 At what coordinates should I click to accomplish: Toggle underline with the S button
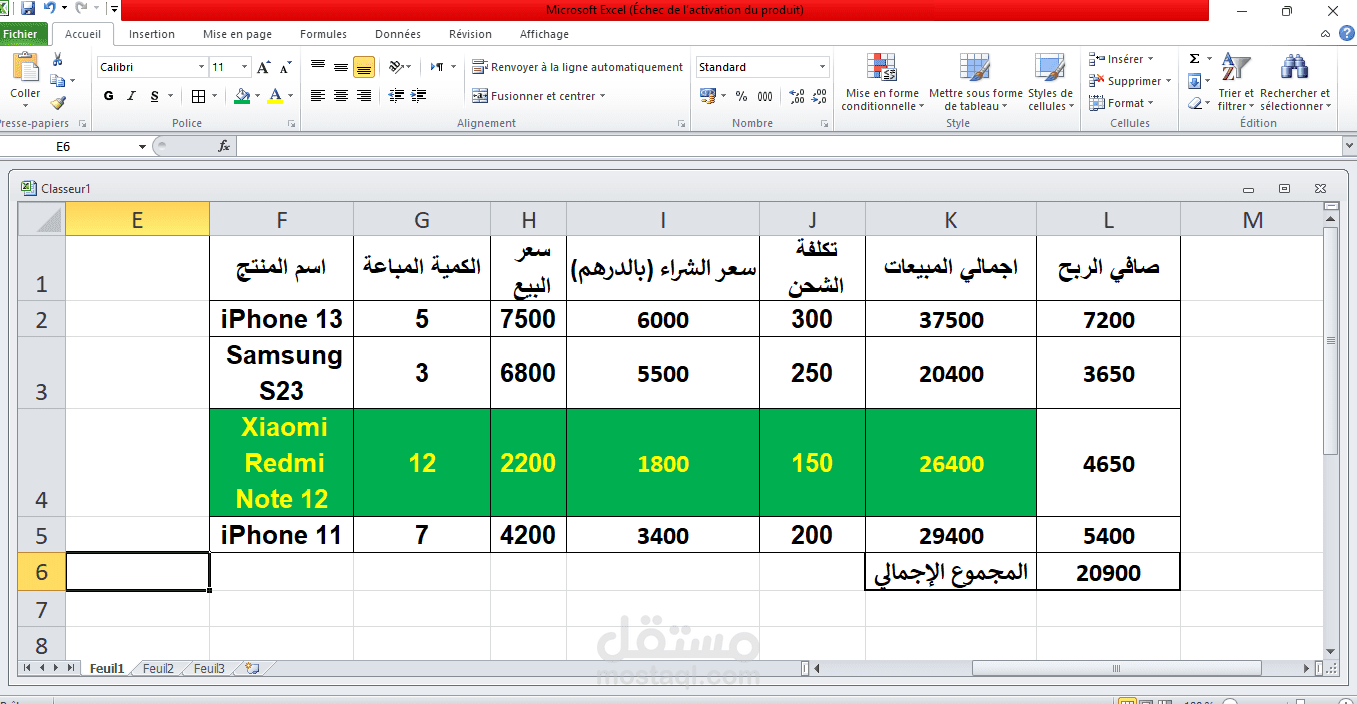coord(154,96)
